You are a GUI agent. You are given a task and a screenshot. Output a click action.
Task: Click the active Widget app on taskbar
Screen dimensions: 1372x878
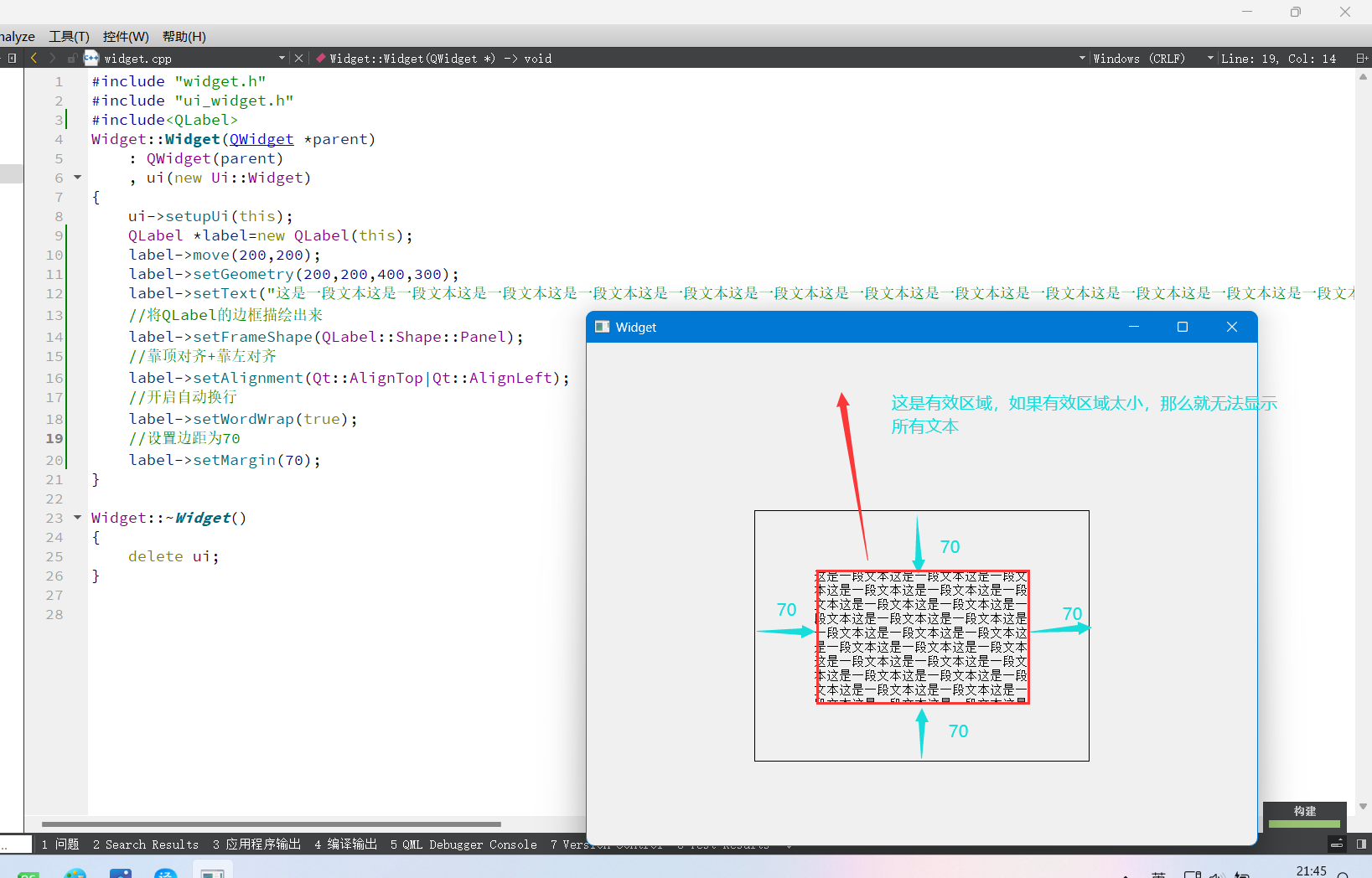click(212, 871)
